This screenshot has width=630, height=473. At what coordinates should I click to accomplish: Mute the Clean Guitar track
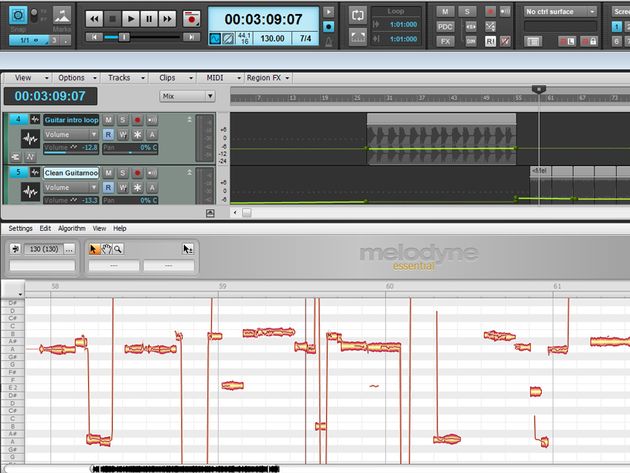pos(108,173)
